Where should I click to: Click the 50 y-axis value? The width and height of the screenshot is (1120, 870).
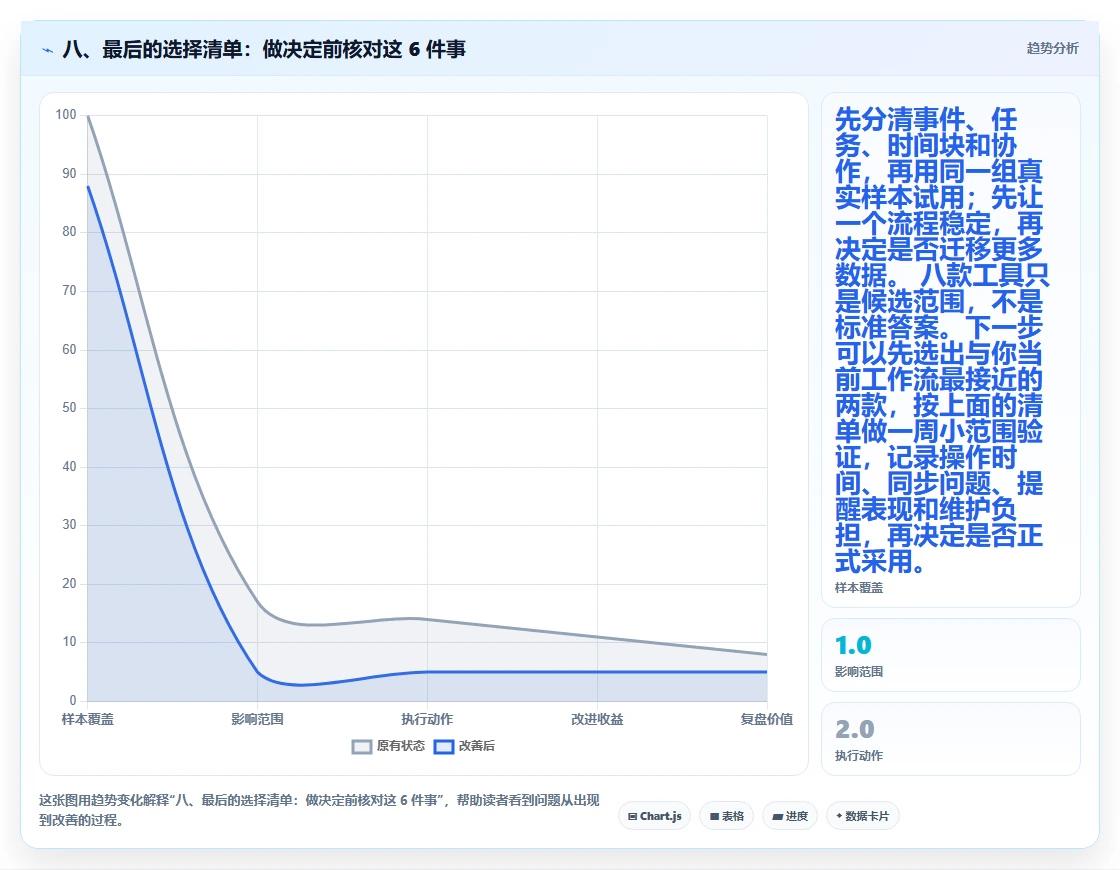[69, 407]
